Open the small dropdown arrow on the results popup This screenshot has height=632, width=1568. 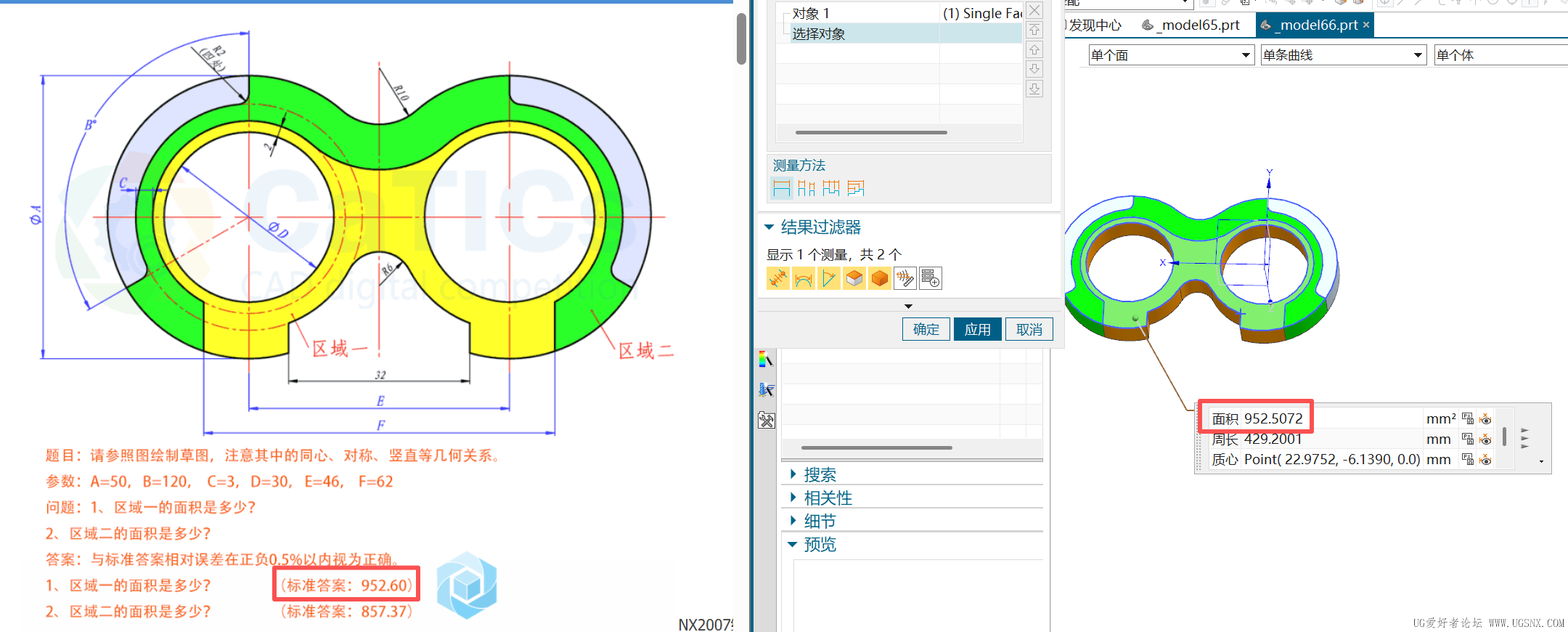click(1541, 461)
